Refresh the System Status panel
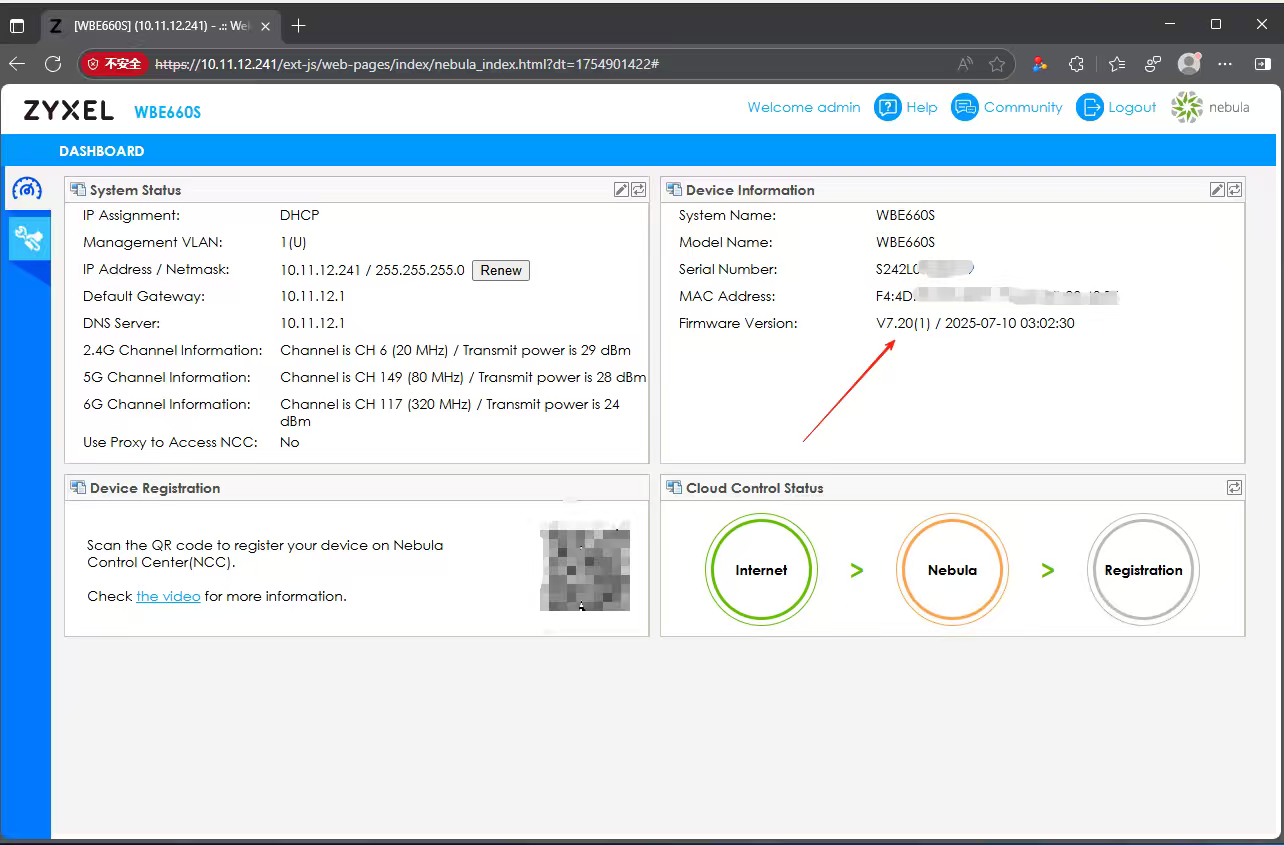This screenshot has height=845, width=1284. [x=638, y=189]
